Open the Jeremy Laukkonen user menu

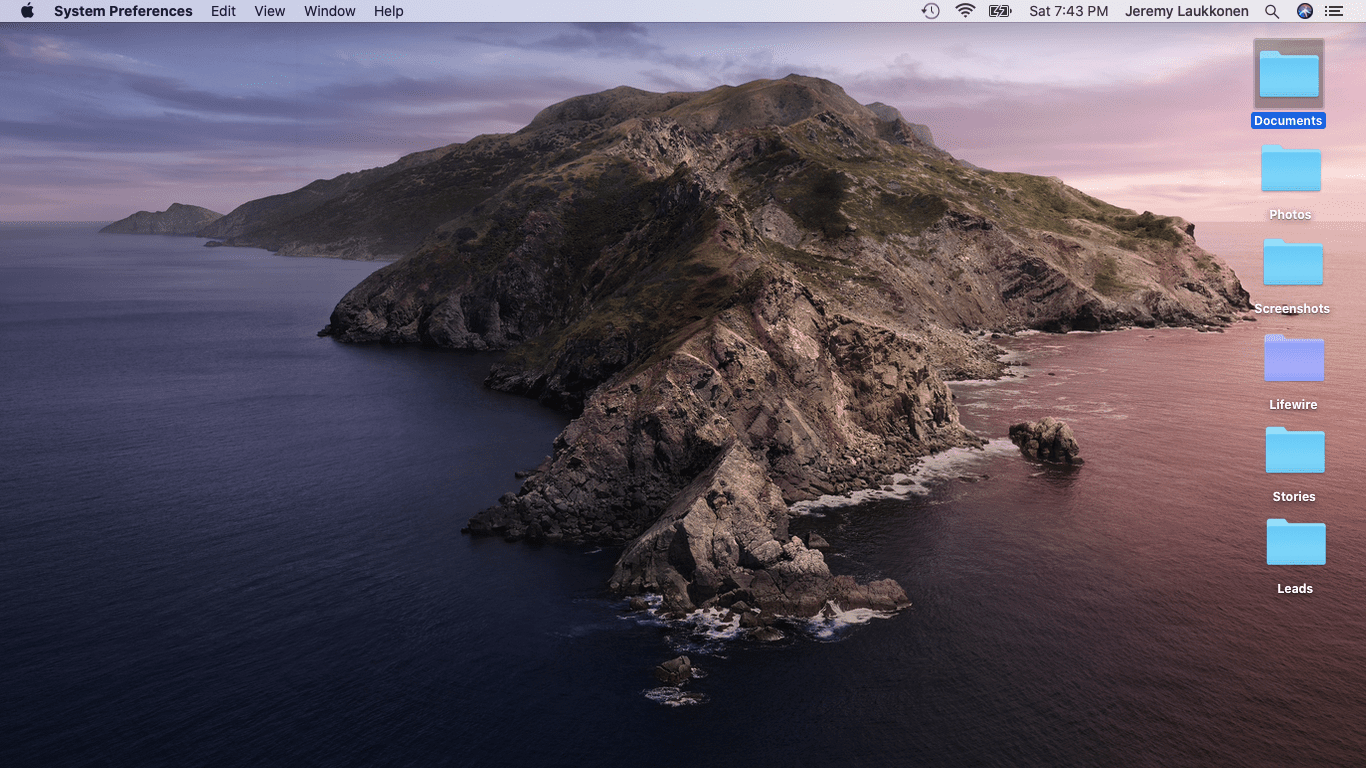1185,11
